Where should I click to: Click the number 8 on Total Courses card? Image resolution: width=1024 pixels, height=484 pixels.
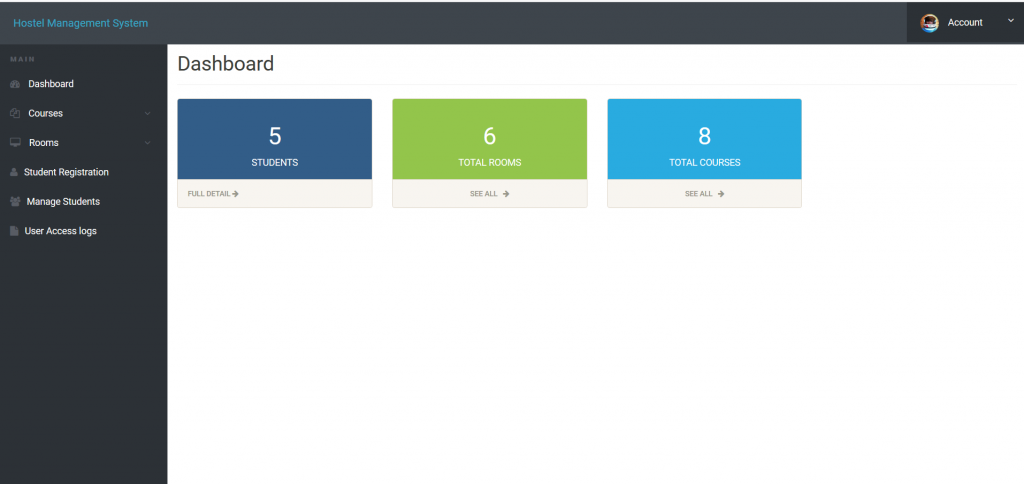[705, 136]
